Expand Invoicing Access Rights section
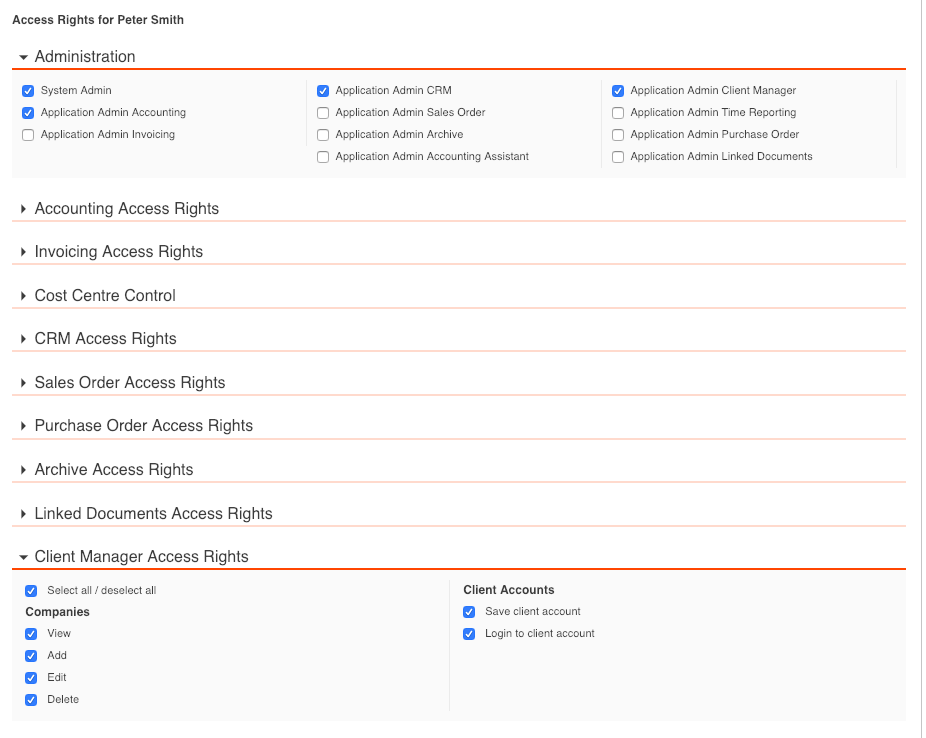The image size is (926, 738). 118,252
